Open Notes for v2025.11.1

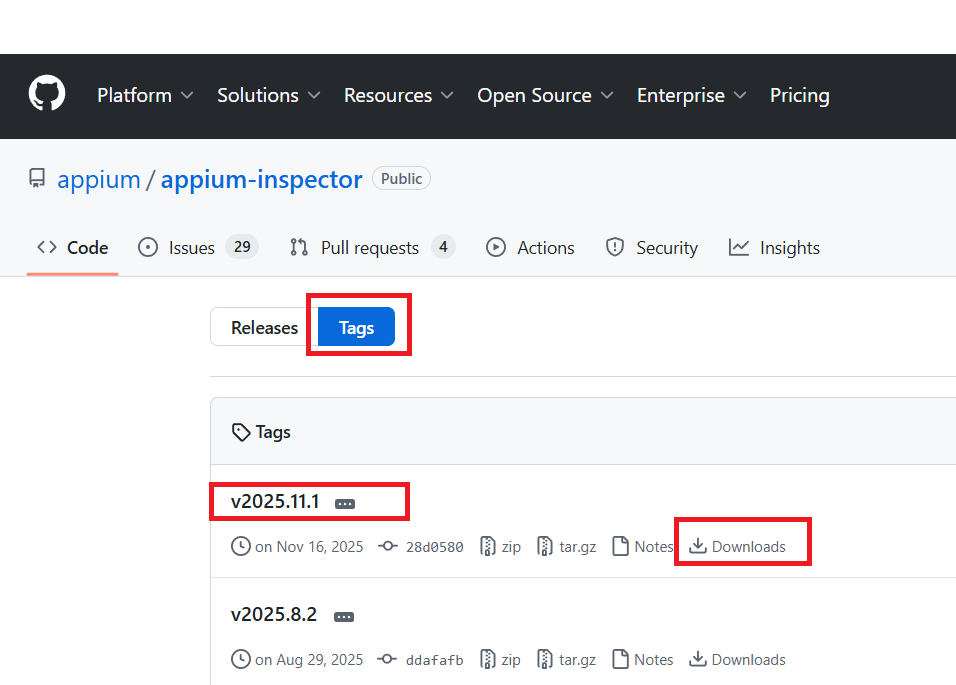pos(654,547)
